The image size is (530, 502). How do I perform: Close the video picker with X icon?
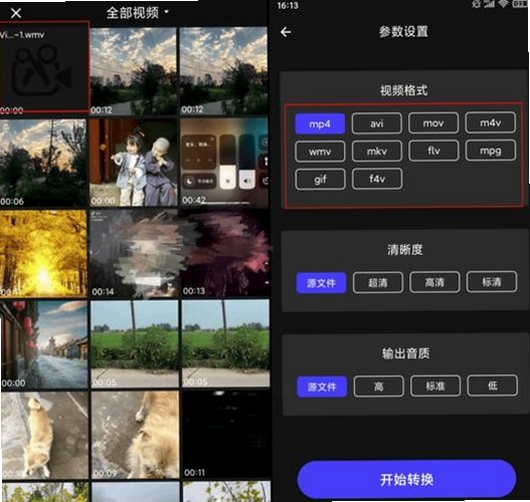[x=16, y=14]
